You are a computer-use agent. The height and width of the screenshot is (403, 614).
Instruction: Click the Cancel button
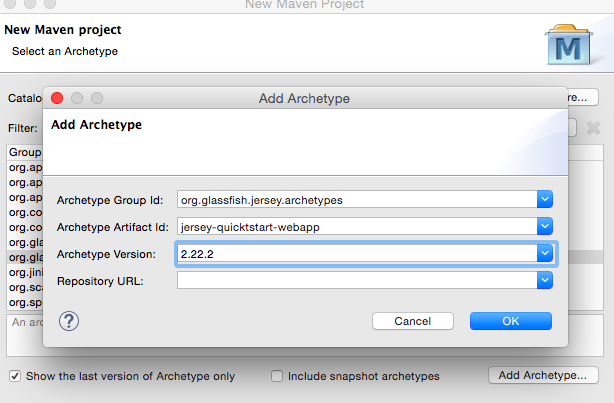[x=413, y=321]
